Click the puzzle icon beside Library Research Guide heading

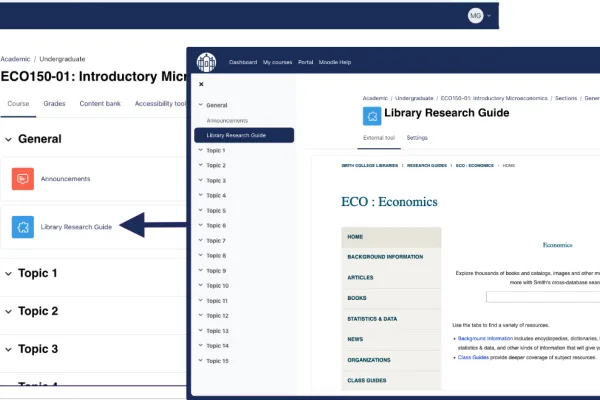[372, 116]
